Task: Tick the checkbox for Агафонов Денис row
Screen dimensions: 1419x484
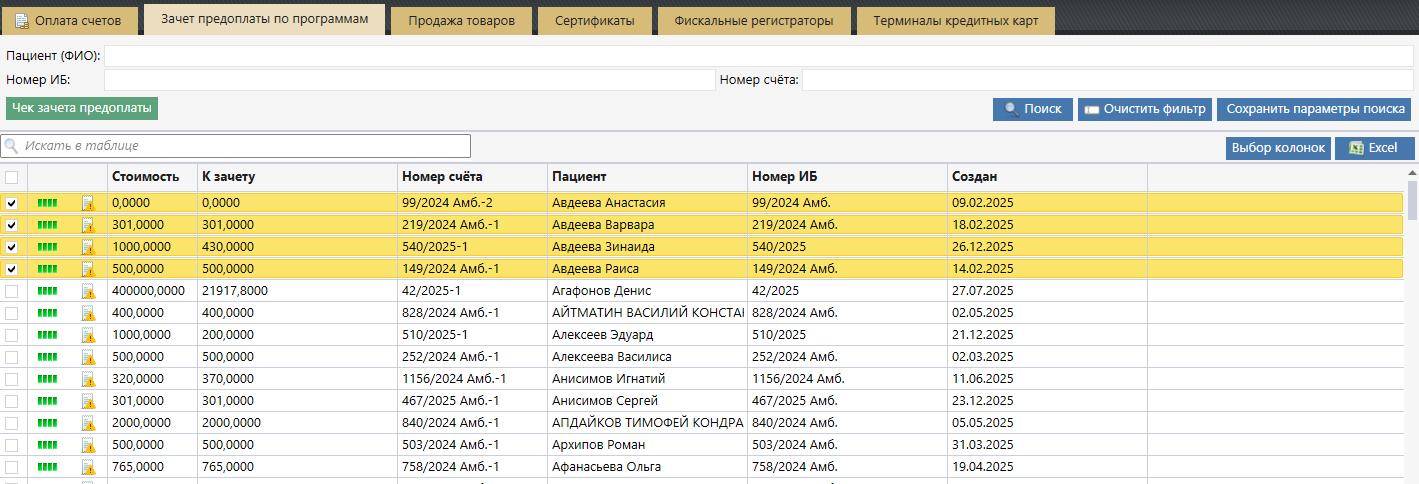Action: (12, 291)
